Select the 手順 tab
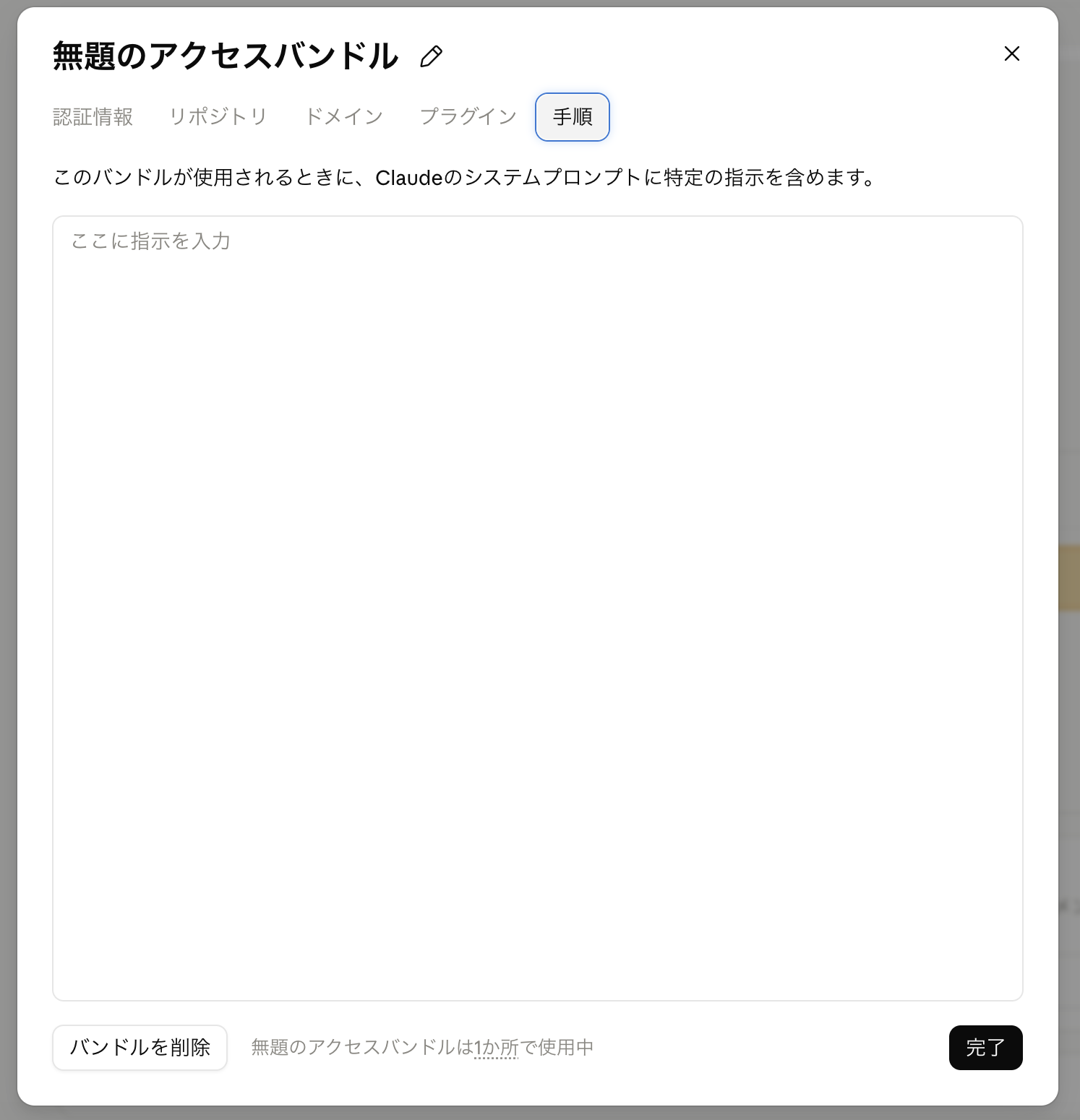Image resolution: width=1080 pixels, height=1120 pixels. (573, 117)
